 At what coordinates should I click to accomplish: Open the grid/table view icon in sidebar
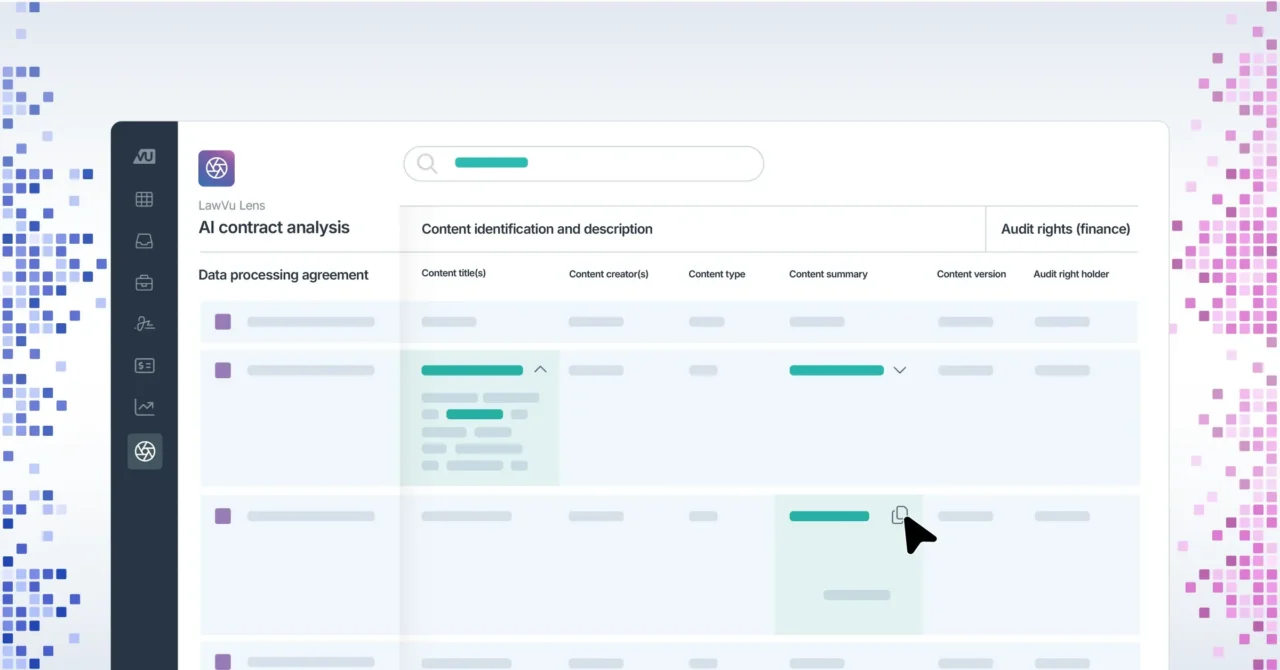[144, 199]
